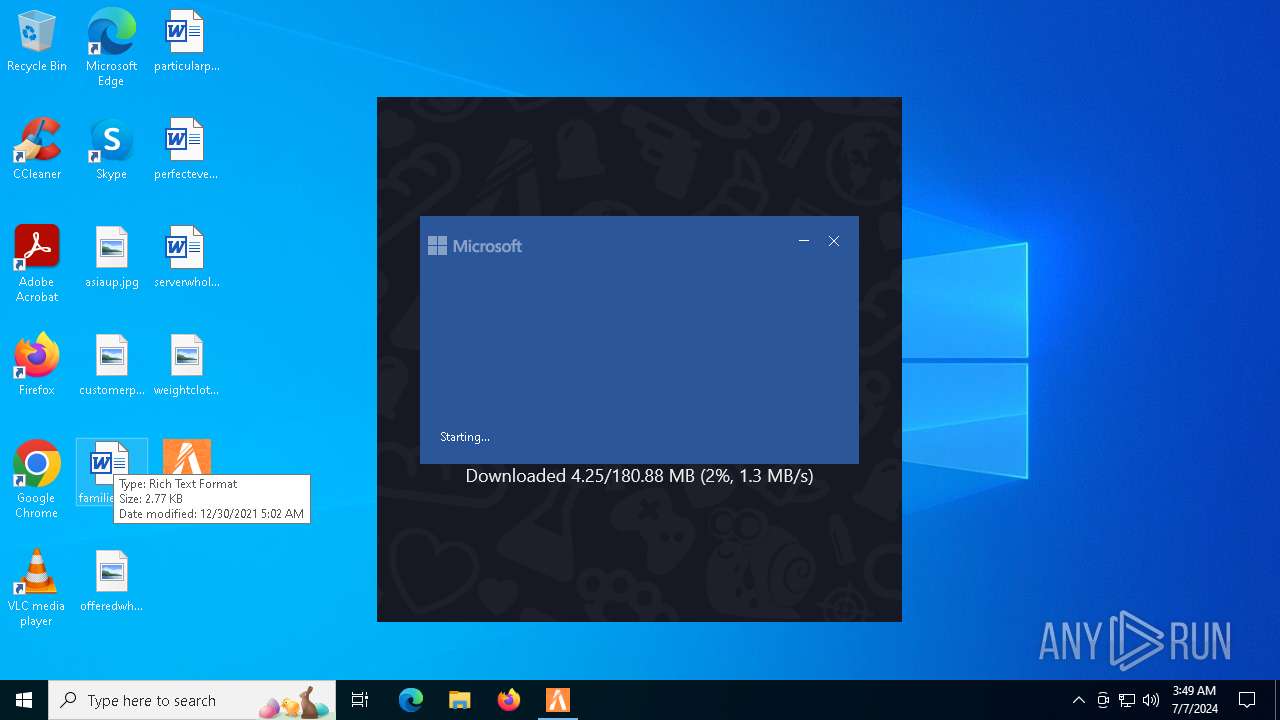Select the offeredwh... image file
This screenshot has width=1280, height=720.
coord(111,581)
